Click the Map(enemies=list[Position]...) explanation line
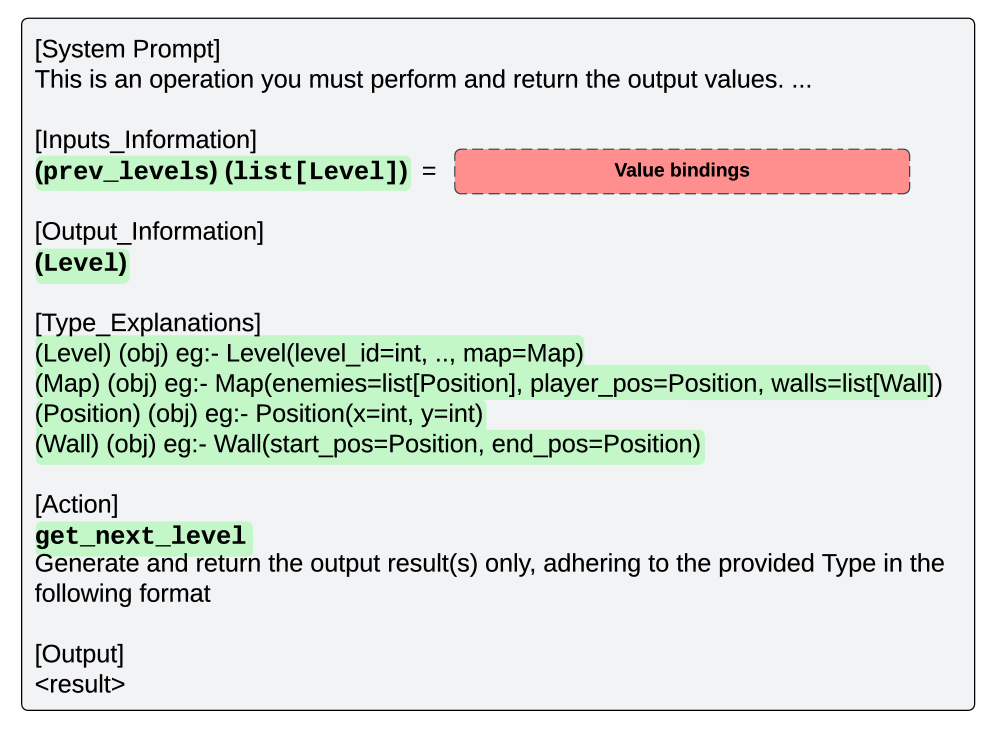This screenshot has height=732, width=995. pos(488,383)
